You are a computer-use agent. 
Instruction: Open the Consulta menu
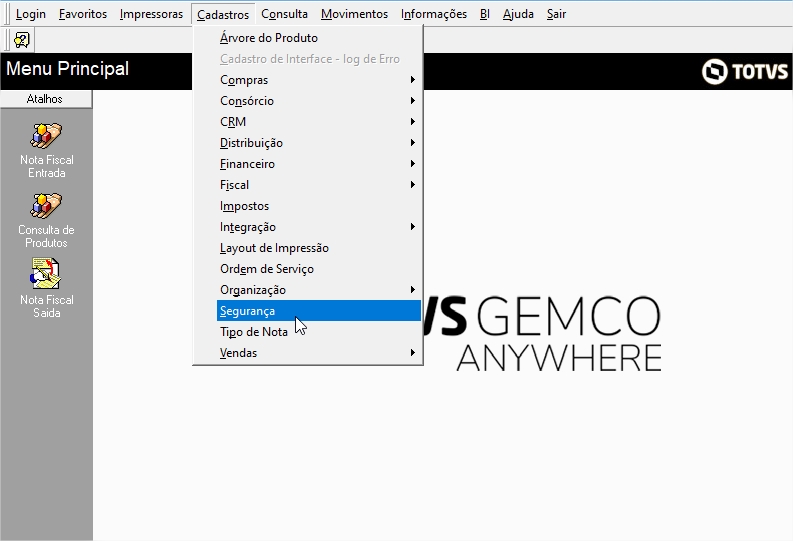point(284,14)
